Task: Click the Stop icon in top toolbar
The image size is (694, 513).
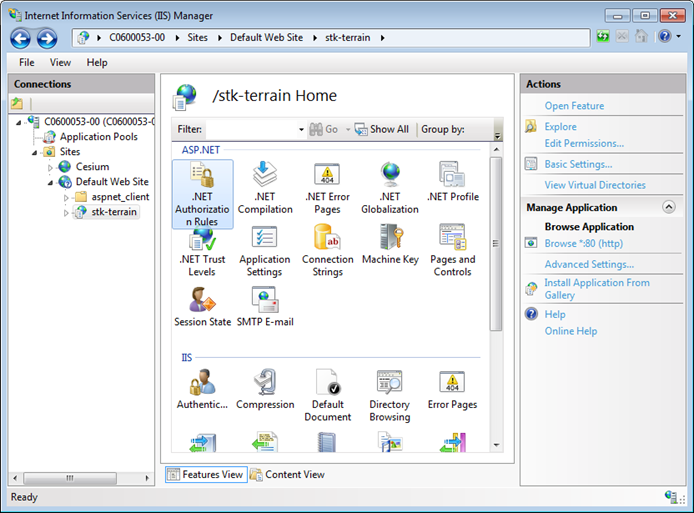Action: coord(622,36)
